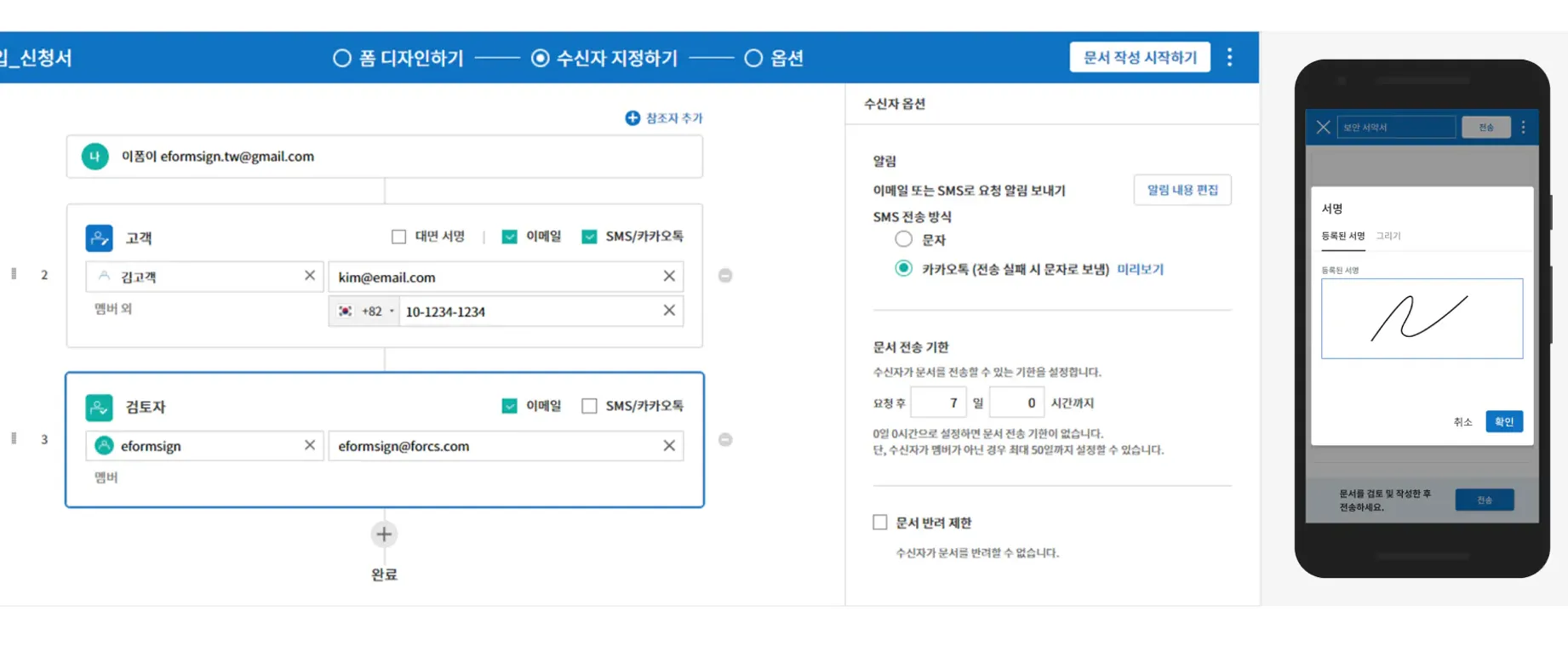The width and height of the screenshot is (1568, 646).
Task: Clear the 김고객 name field with X
Action: point(310,276)
